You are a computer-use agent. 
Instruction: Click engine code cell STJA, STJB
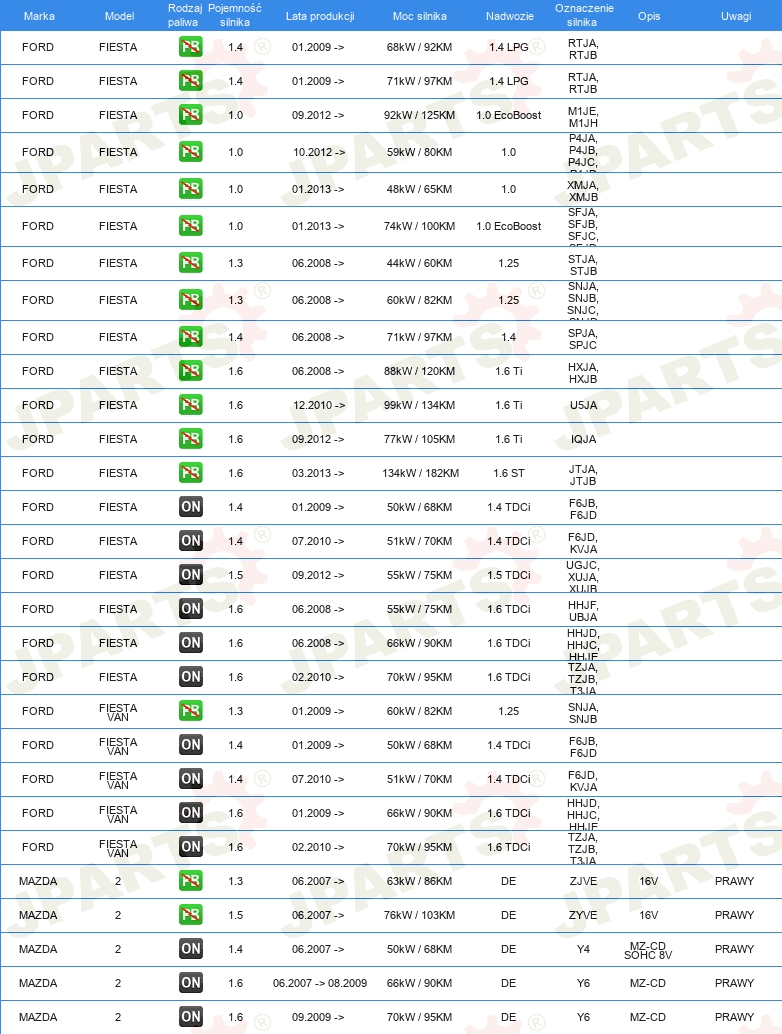[583, 264]
